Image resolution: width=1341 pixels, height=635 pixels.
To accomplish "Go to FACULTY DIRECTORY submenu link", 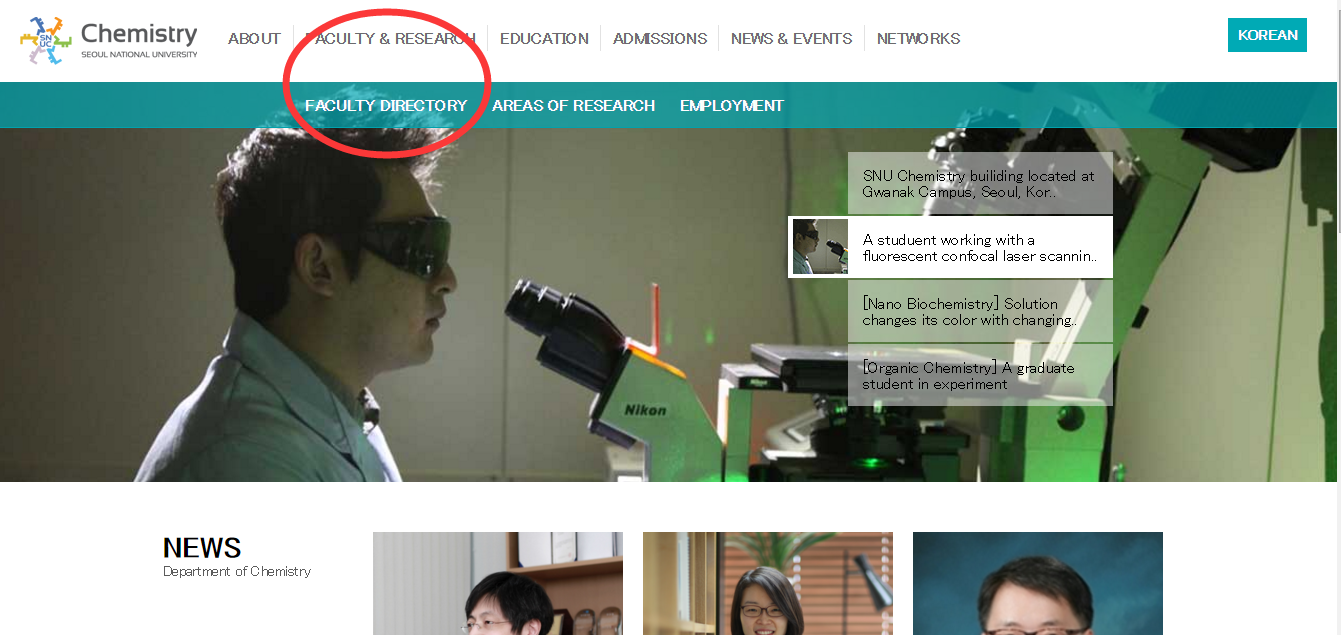I will (x=386, y=106).
